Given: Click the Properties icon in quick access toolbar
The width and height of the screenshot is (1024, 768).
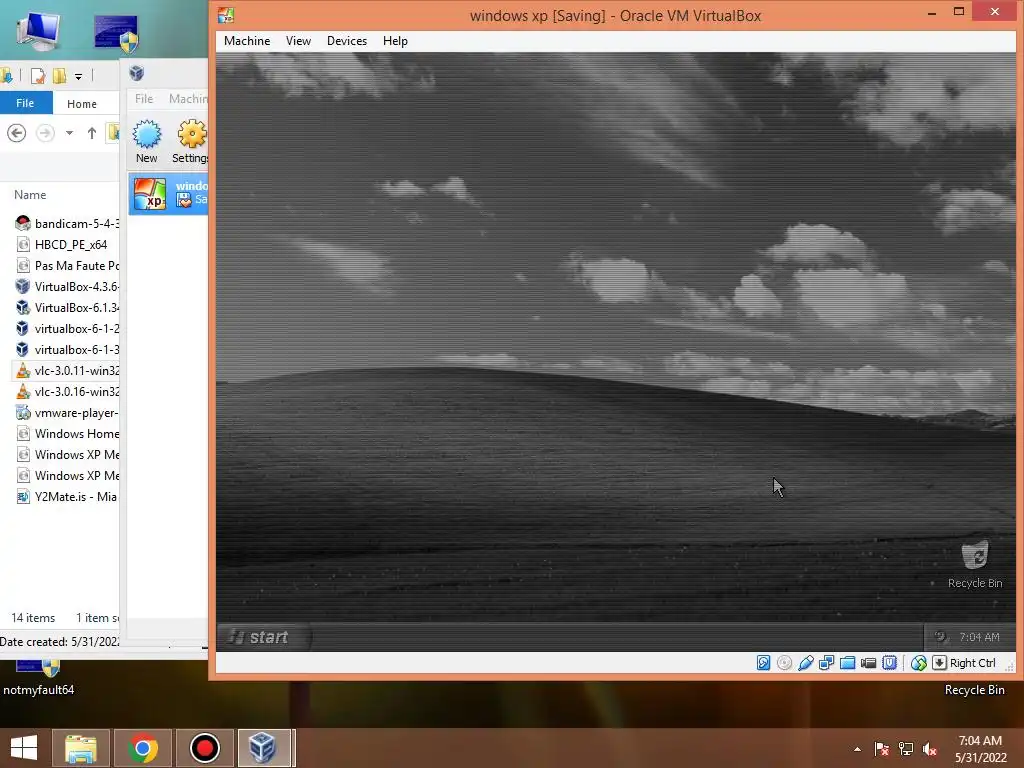Looking at the screenshot, I should pos(38,76).
